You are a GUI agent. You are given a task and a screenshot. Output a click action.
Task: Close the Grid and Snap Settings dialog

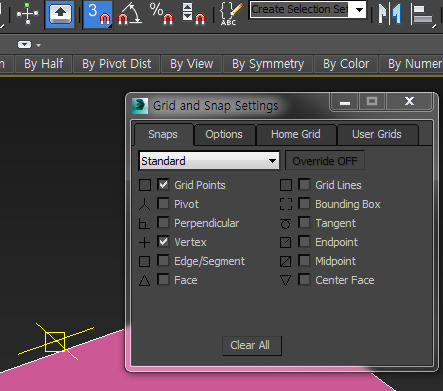pyautogui.click(x=410, y=102)
